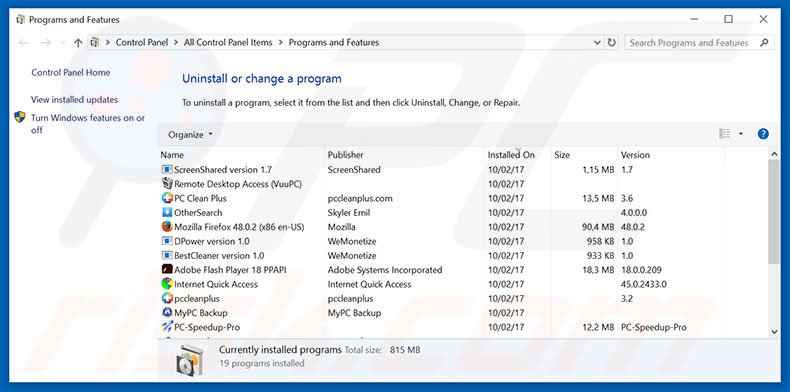Click the Control Panel icon in address bar

coord(94,43)
